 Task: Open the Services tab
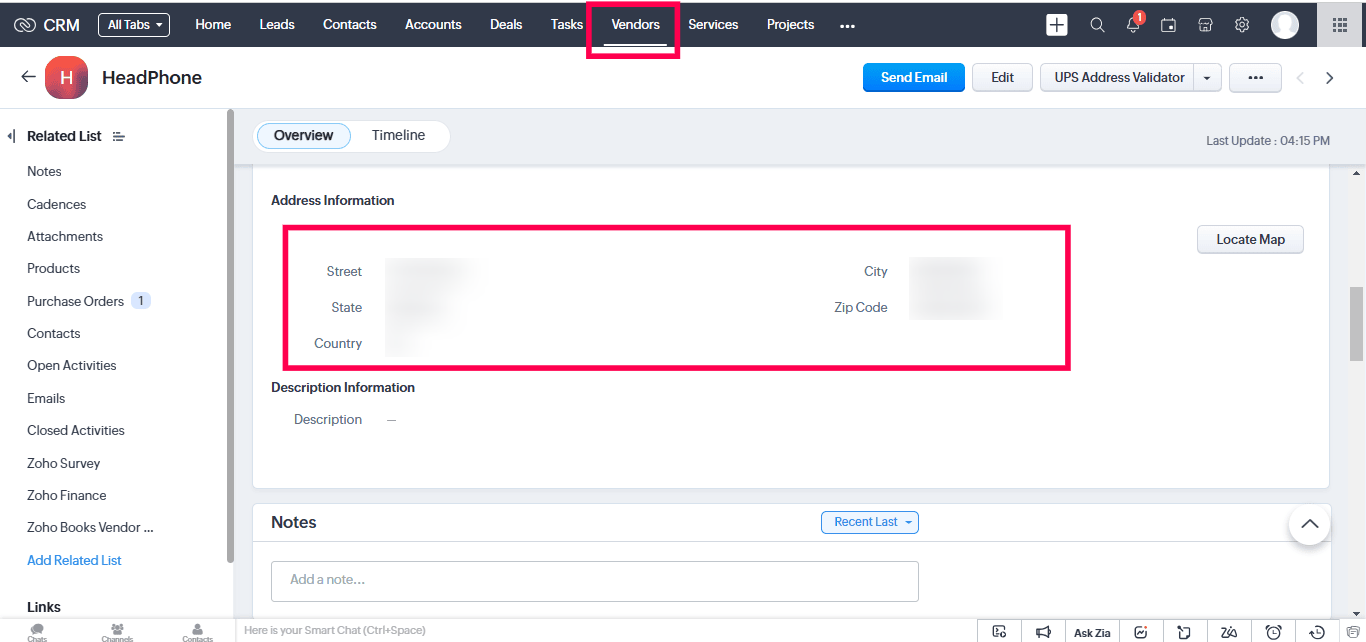point(713,25)
